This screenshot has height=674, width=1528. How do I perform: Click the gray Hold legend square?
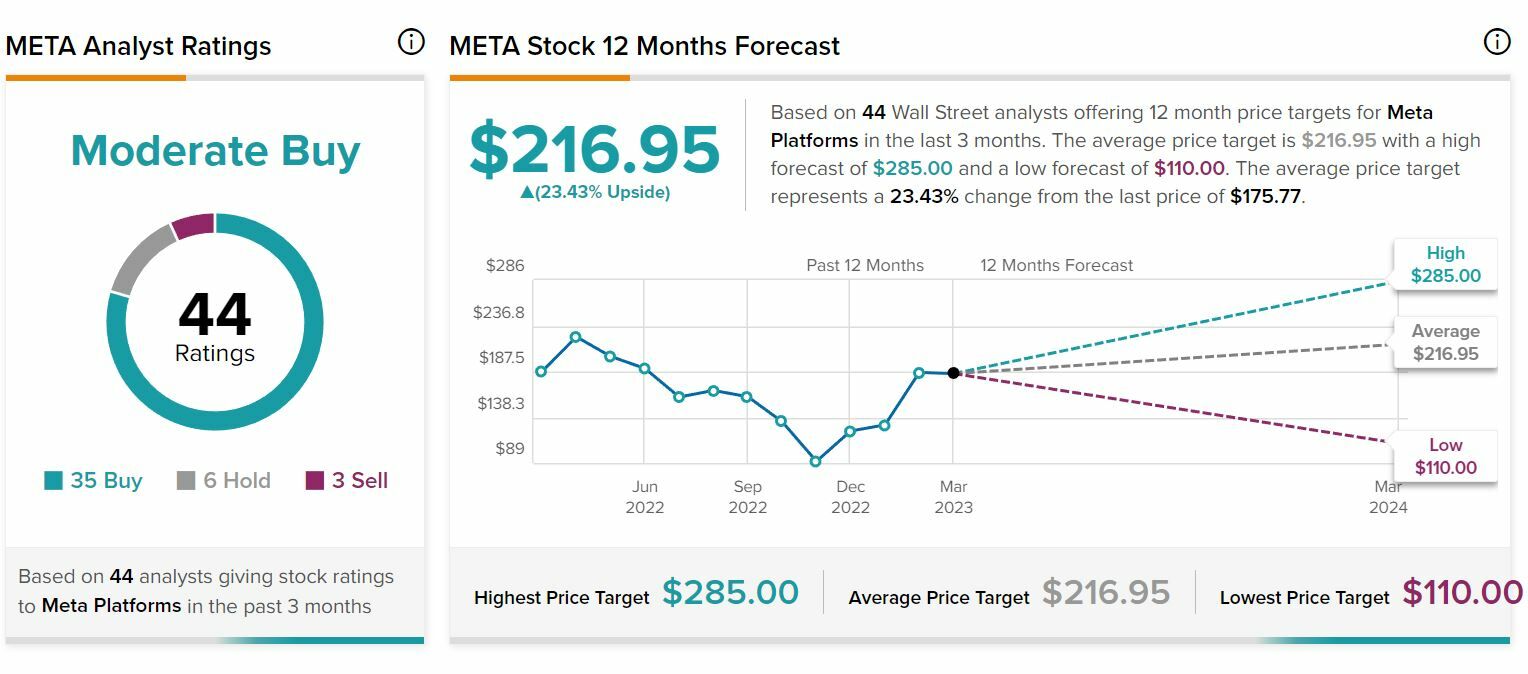pyautogui.click(x=186, y=481)
